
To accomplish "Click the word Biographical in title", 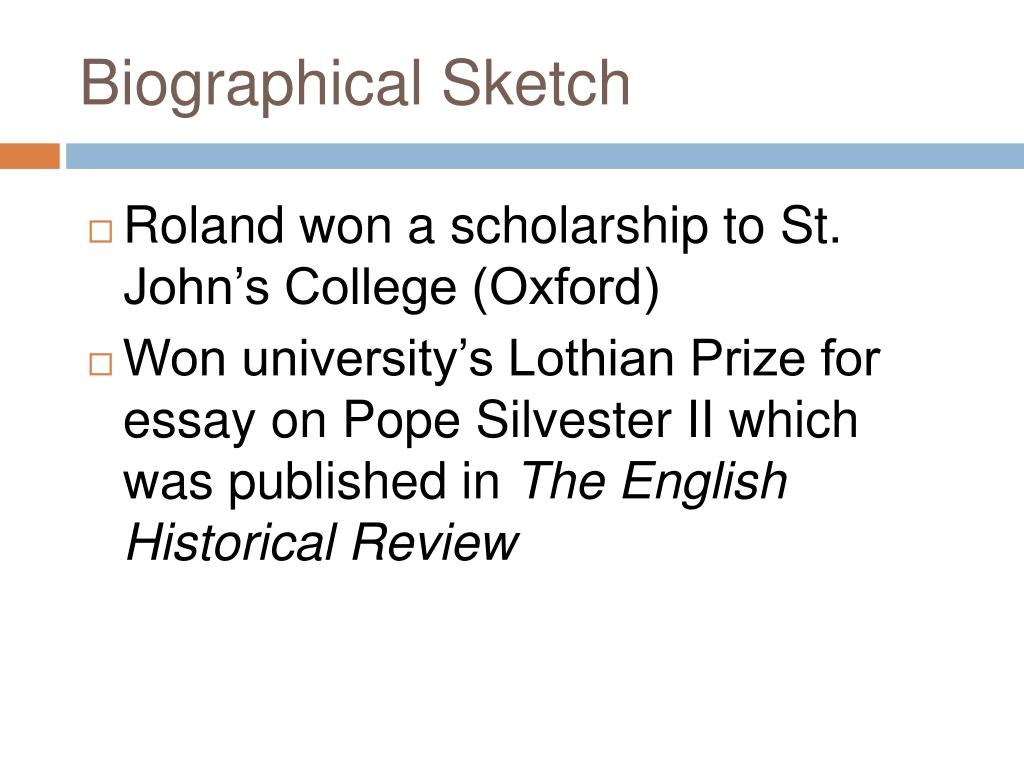I will point(251,84).
